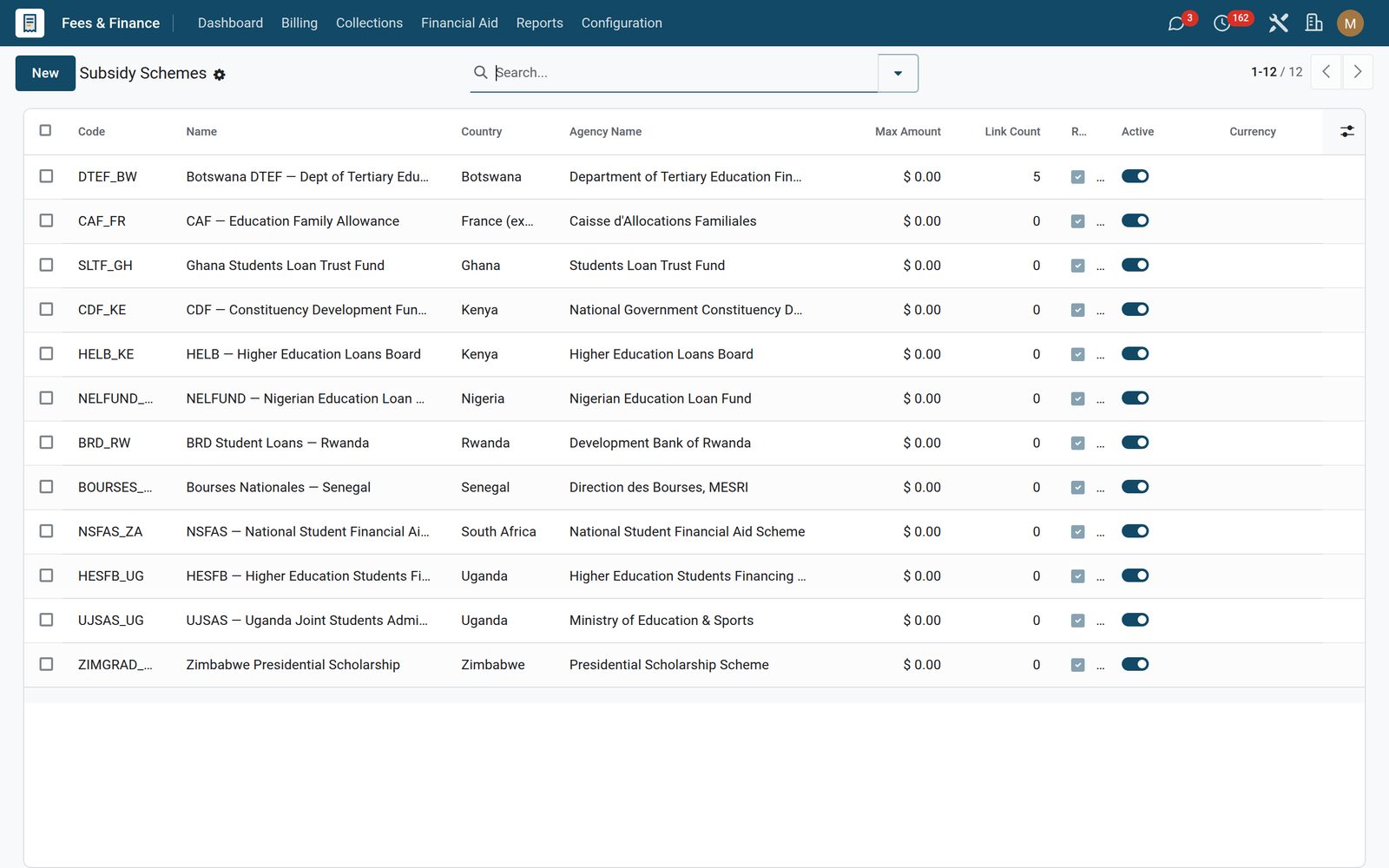Click Development Bank of Rwanda cell
The height and width of the screenshot is (868, 1389).
coord(660,443)
